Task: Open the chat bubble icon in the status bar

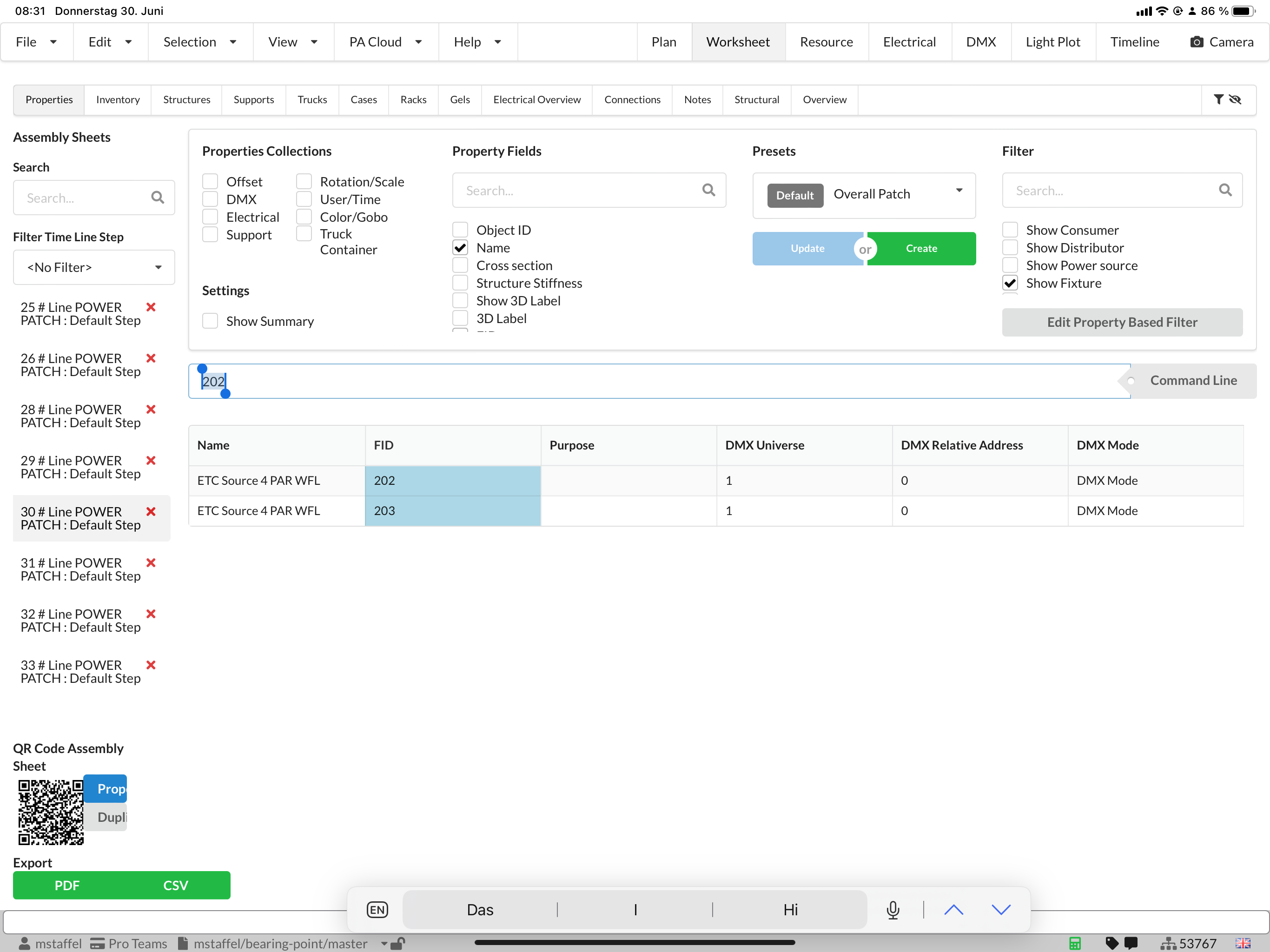Action: click(1131, 943)
